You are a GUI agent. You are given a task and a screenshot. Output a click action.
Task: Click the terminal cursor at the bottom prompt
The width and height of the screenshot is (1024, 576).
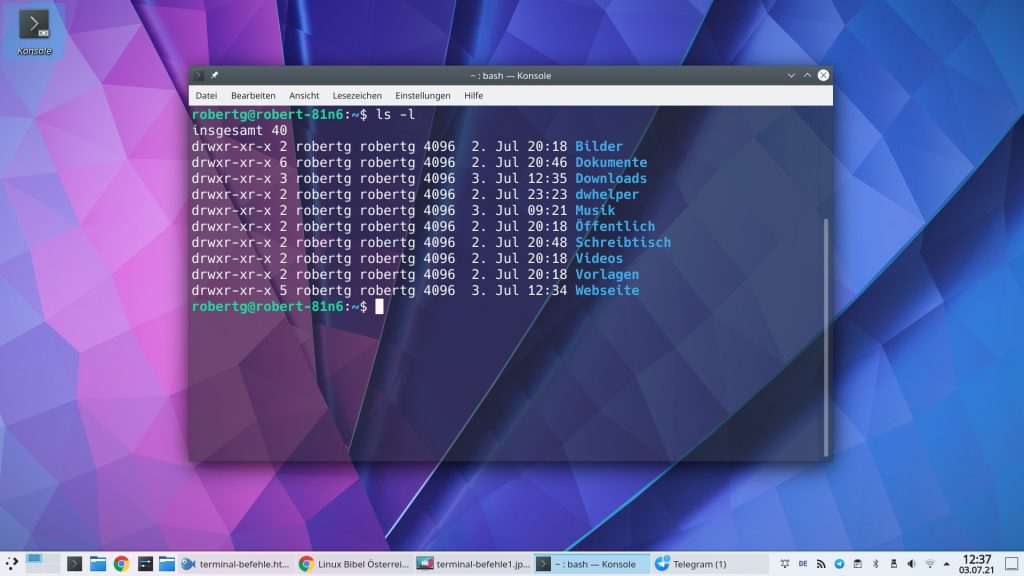coord(379,306)
